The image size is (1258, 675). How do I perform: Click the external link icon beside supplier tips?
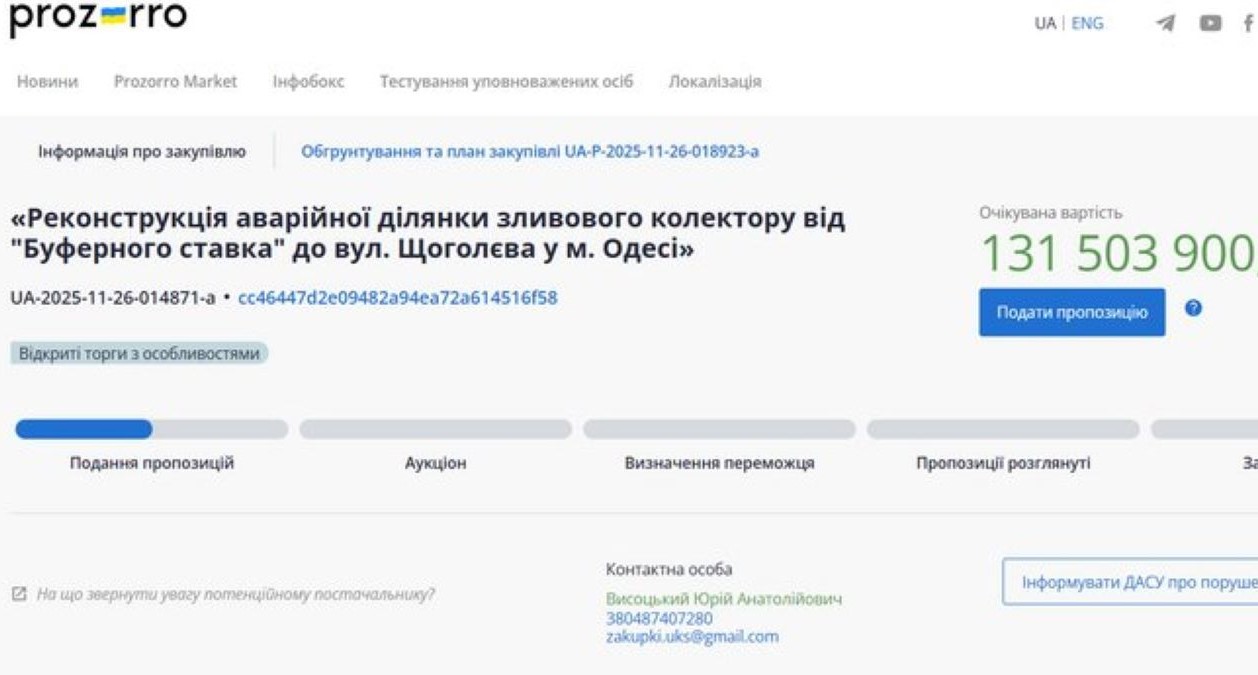pos(19,594)
